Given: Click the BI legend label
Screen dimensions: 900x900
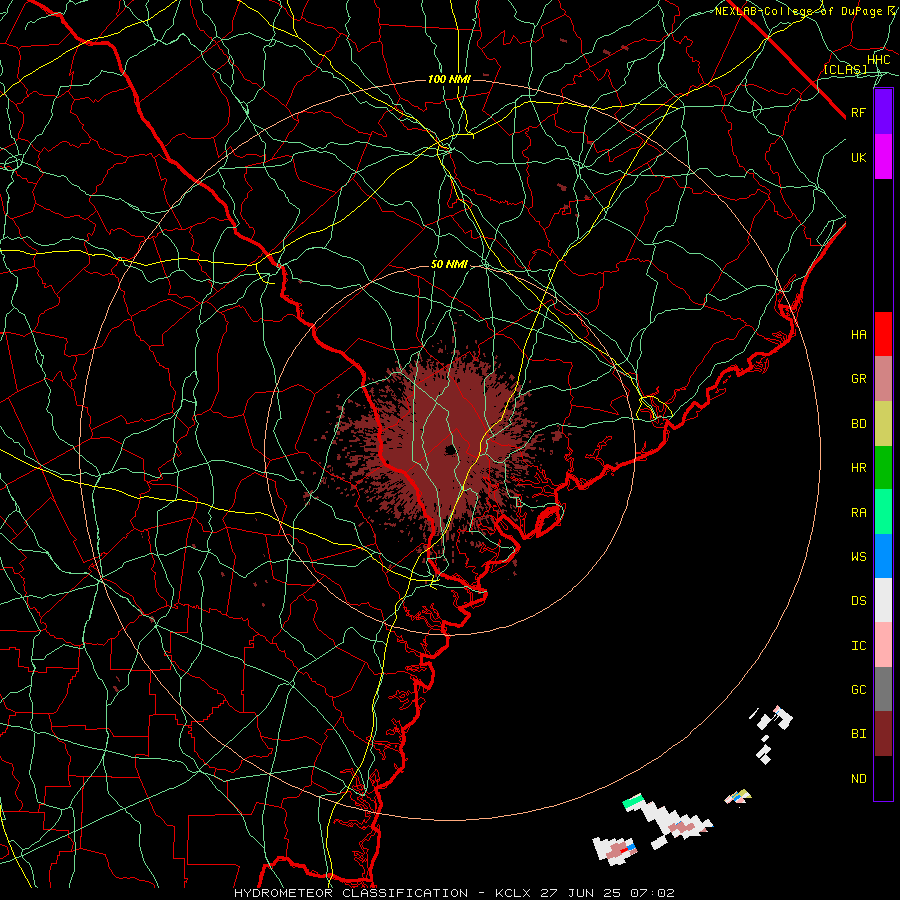Looking at the screenshot, I should (x=858, y=734).
